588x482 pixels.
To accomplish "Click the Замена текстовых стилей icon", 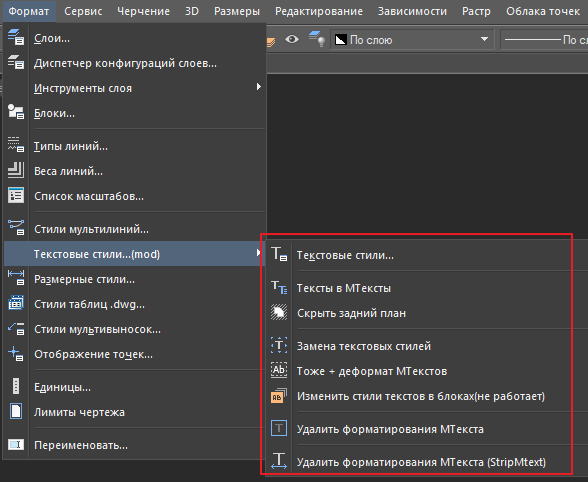I will tap(279, 345).
